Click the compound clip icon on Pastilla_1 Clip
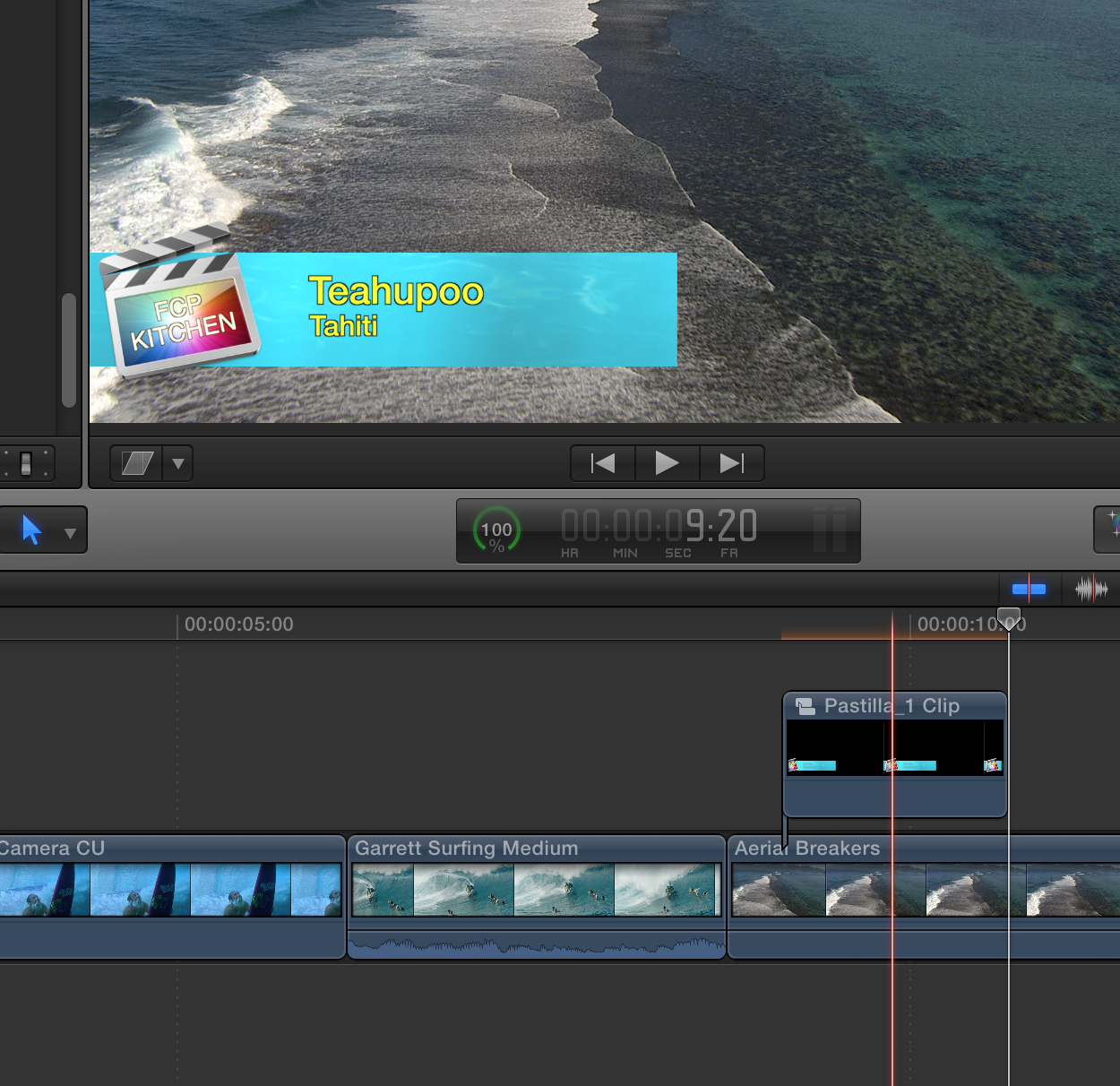This screenshot has height=1086, width=1120. click(805, 705)
